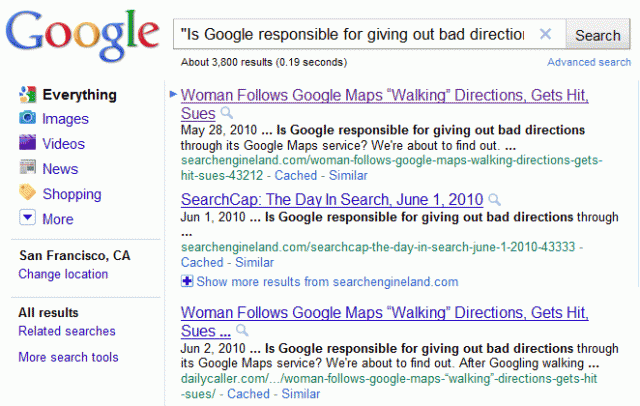Open the Shopping search icon

(27, 194)
